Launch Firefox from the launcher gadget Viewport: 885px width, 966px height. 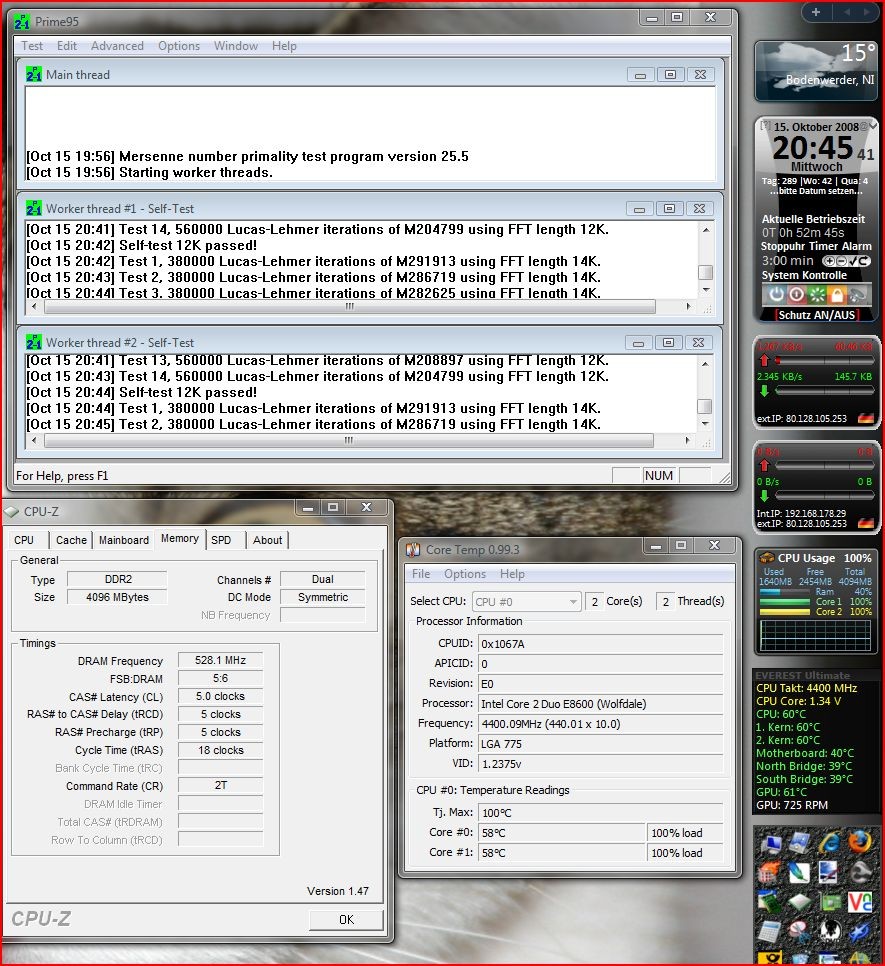860,842
